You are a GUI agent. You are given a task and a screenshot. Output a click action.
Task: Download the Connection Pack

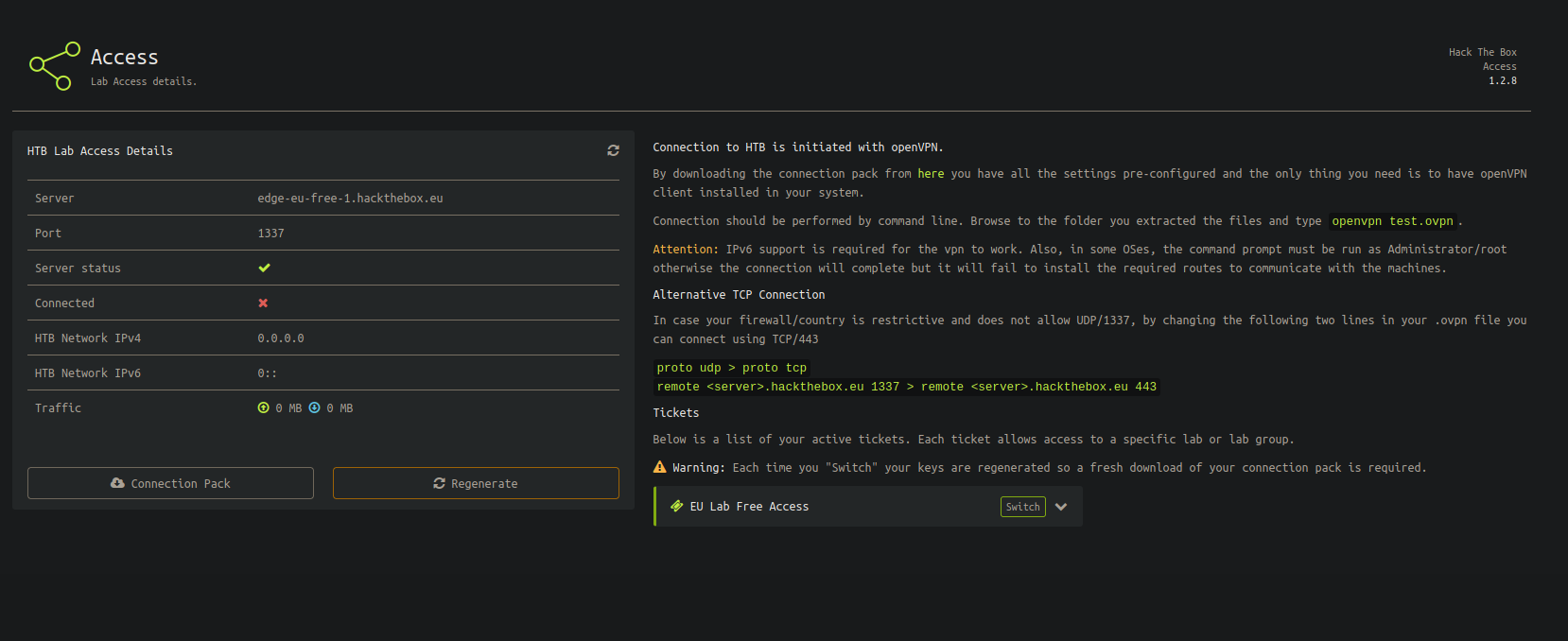170,483
